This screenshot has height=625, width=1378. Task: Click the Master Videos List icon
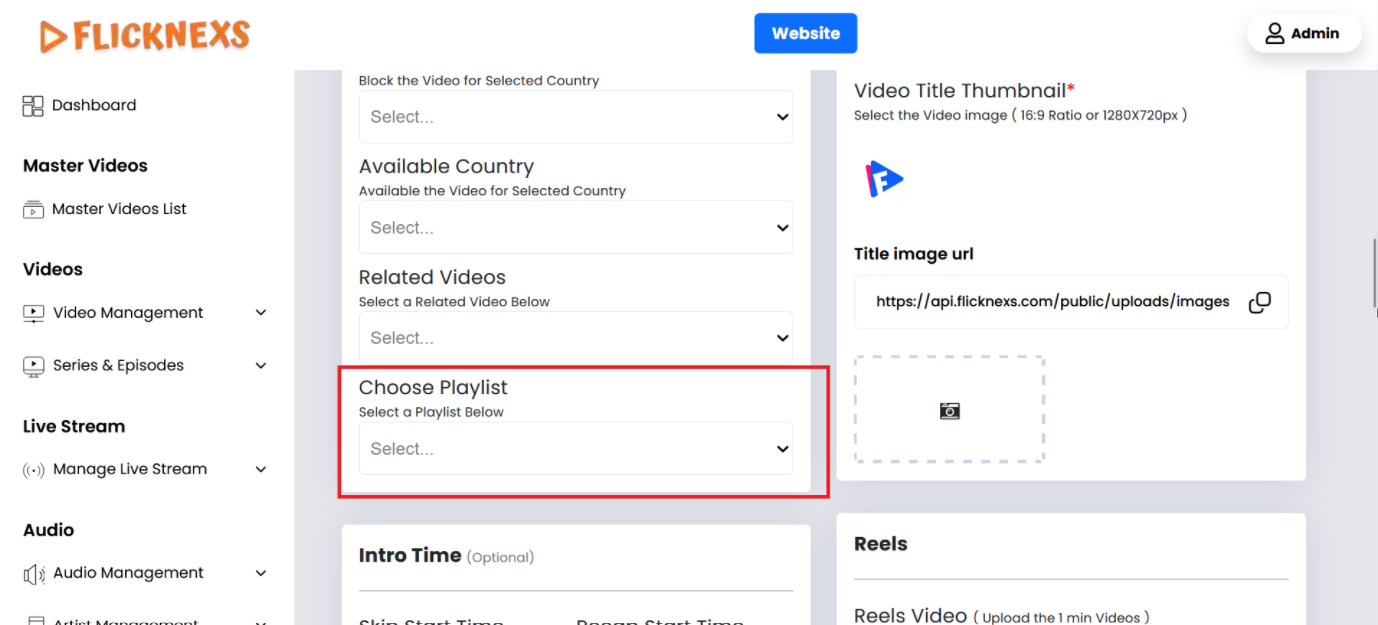[x=33, y=210]
